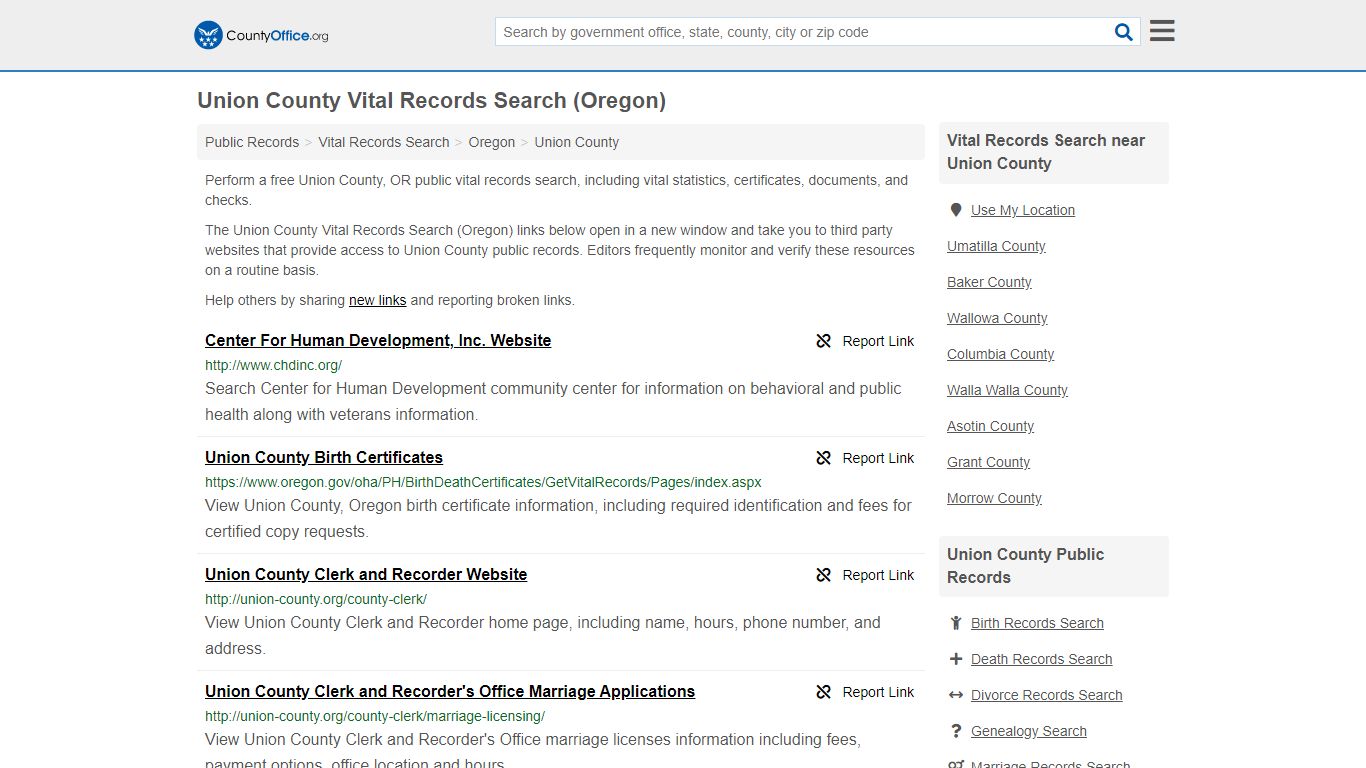Open the CountyOffice.org logo homepage
Image resolution: width=1366 pixels, height=768 pixels.
point(261,35)
